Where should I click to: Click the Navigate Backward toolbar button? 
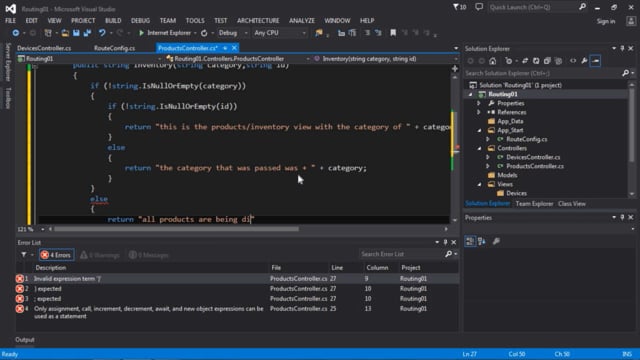[16, 33]
